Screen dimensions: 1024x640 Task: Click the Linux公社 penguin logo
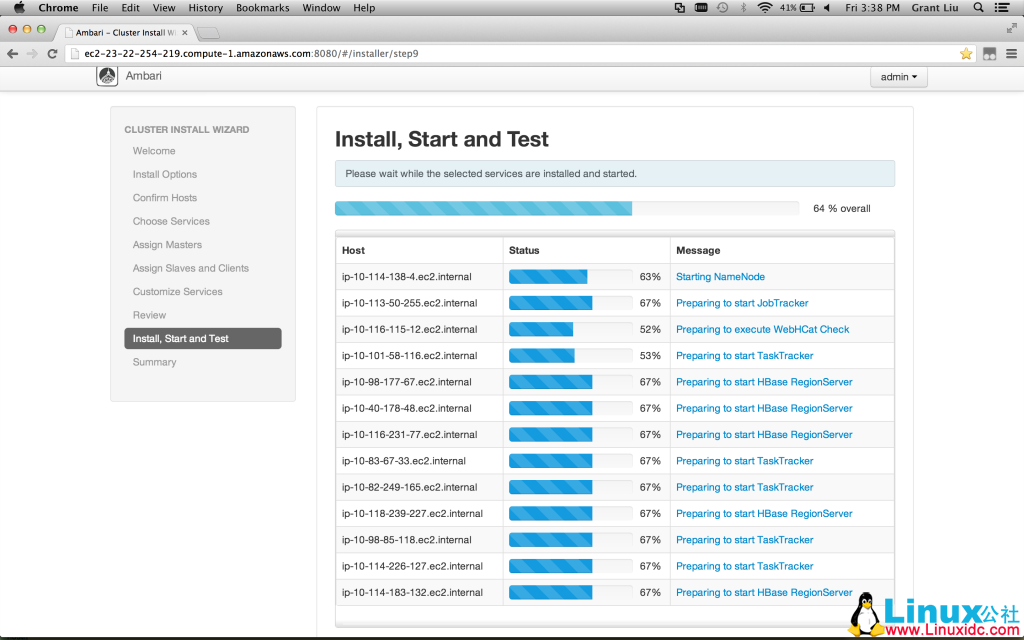click(866, 611)
